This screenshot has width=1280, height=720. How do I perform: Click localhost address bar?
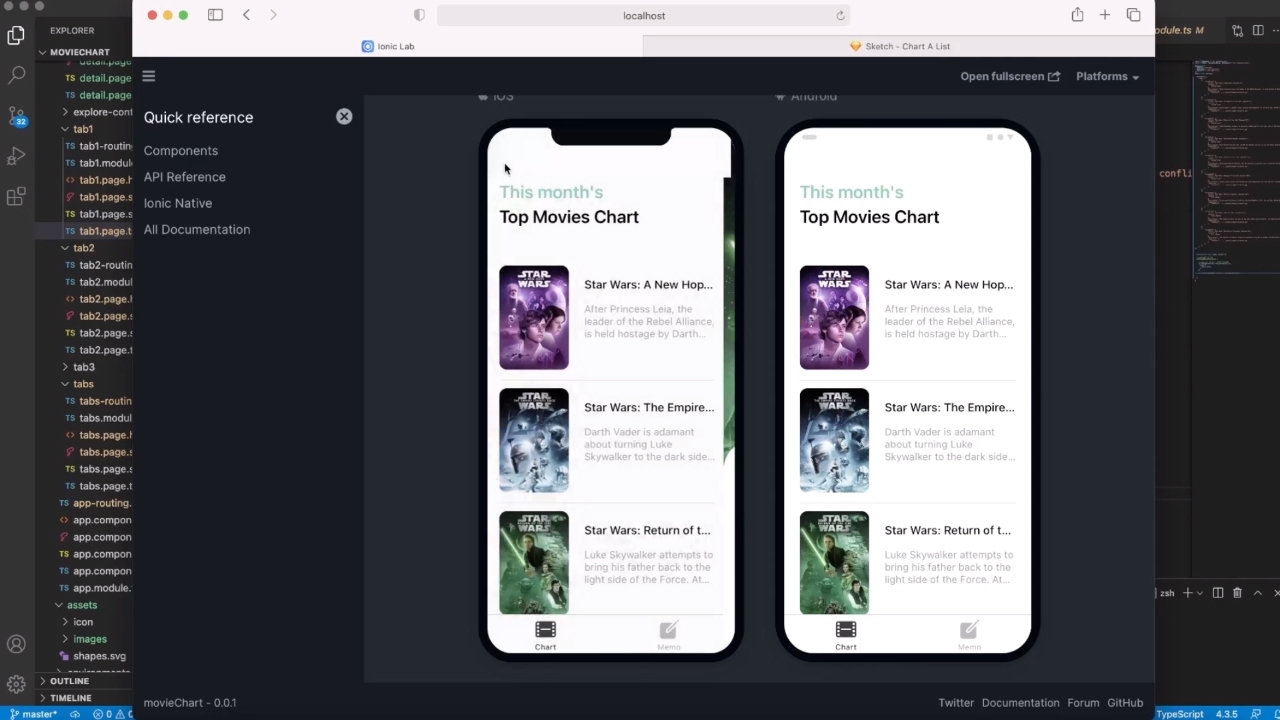tap(643, 15)
